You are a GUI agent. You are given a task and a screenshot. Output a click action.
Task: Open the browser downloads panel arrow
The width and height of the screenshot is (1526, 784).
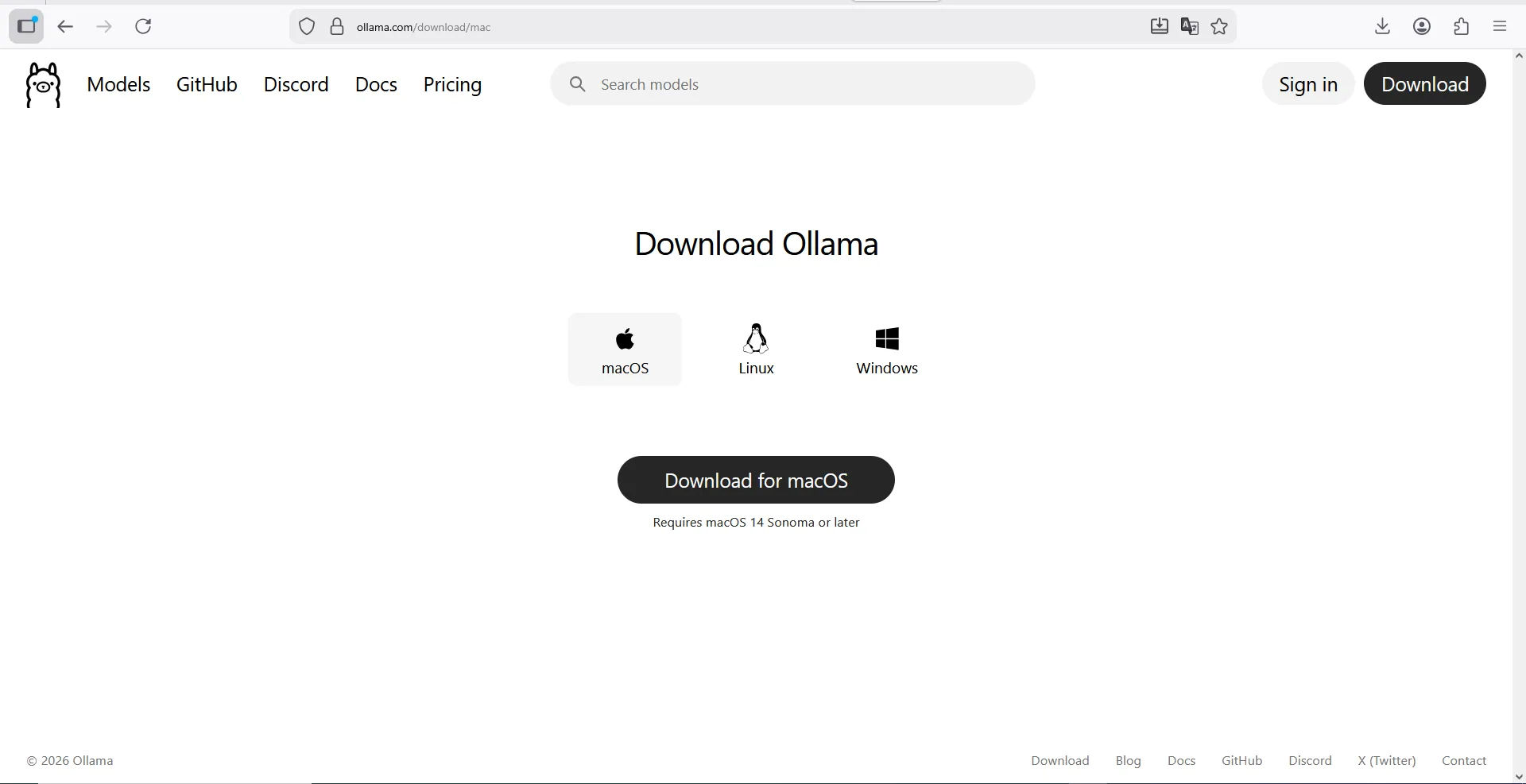pos(1382,27)
